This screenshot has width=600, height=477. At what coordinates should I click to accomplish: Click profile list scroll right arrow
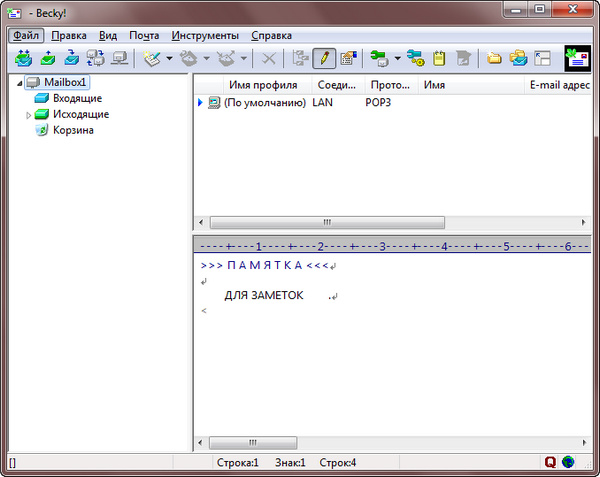(583, 222)
